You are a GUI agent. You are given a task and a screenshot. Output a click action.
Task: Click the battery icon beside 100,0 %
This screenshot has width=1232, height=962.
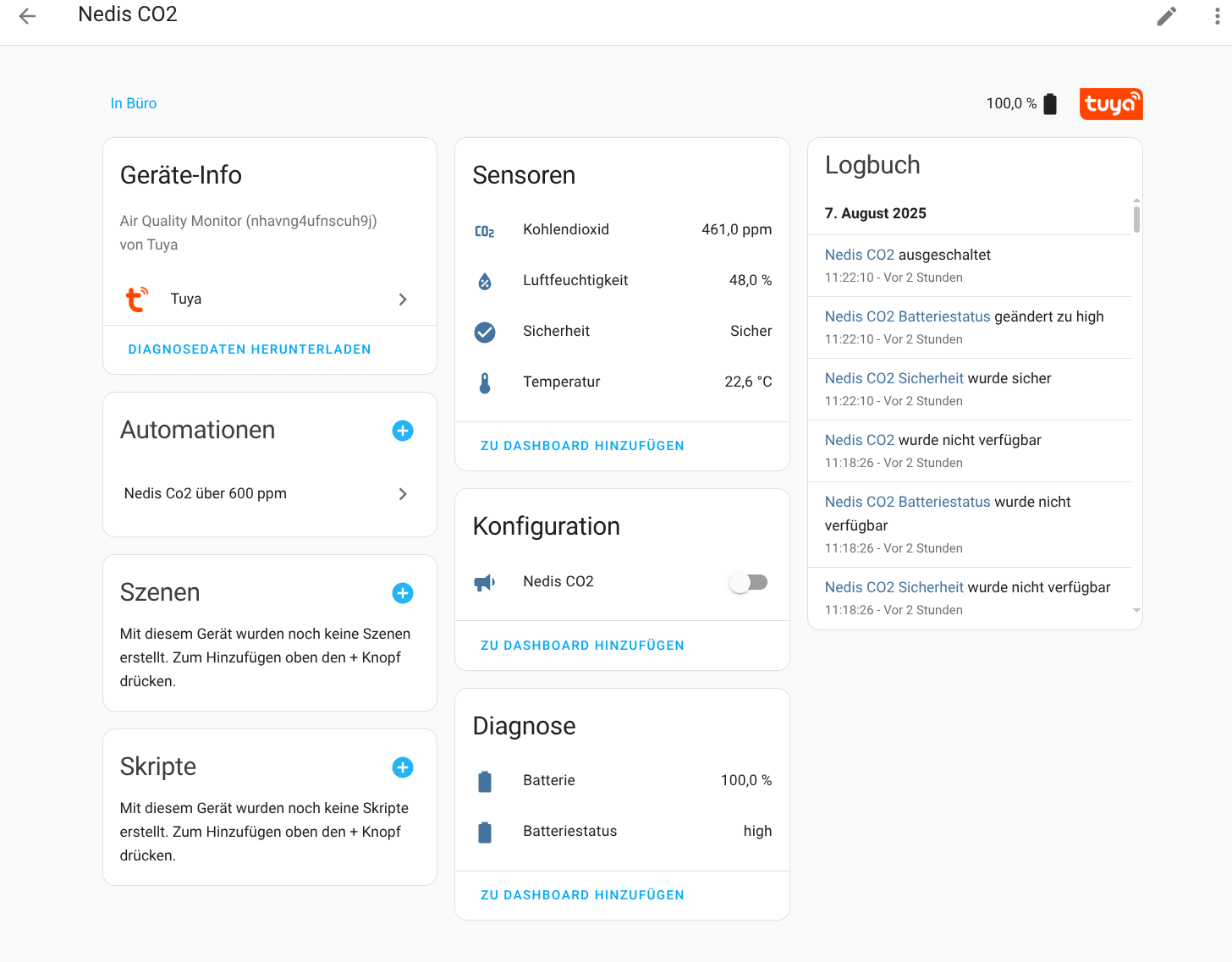1050,104
